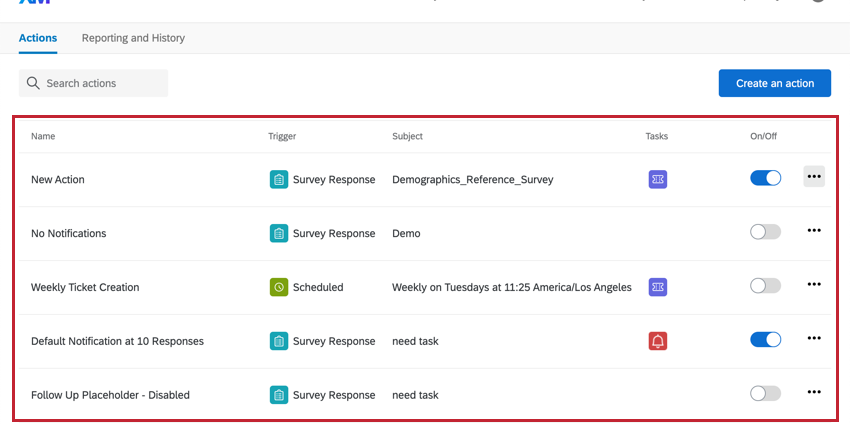Click the Scheduled trigger label
850x425 pixels.
click(x=318, y=287)
